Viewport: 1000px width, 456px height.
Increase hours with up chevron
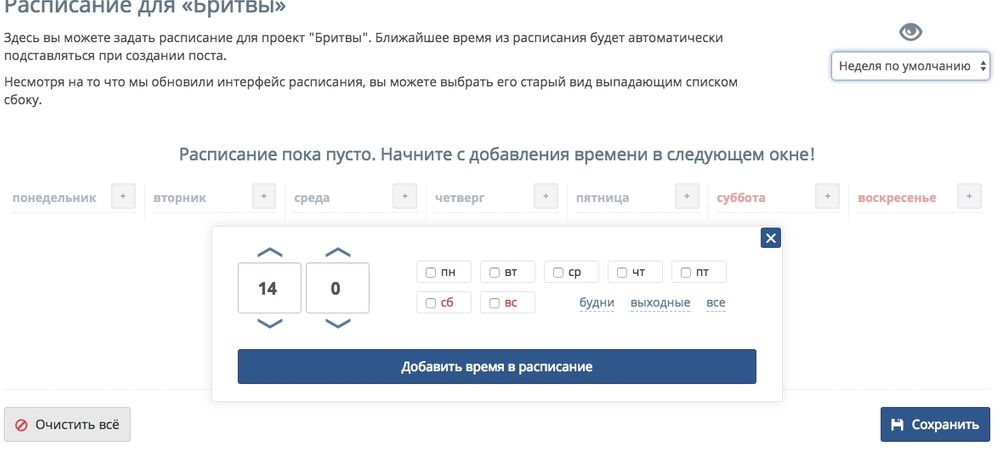[269, 253]
